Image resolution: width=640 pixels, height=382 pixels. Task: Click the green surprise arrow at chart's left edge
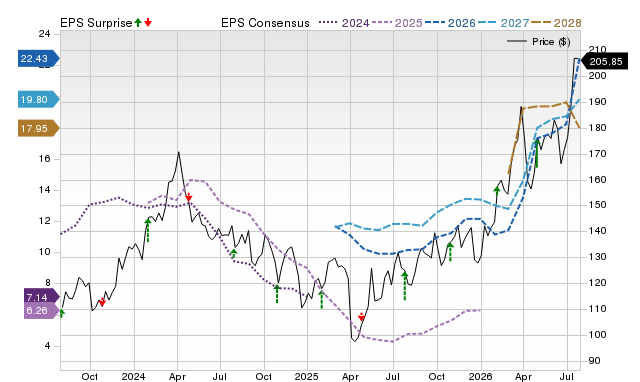click(62, 313)
